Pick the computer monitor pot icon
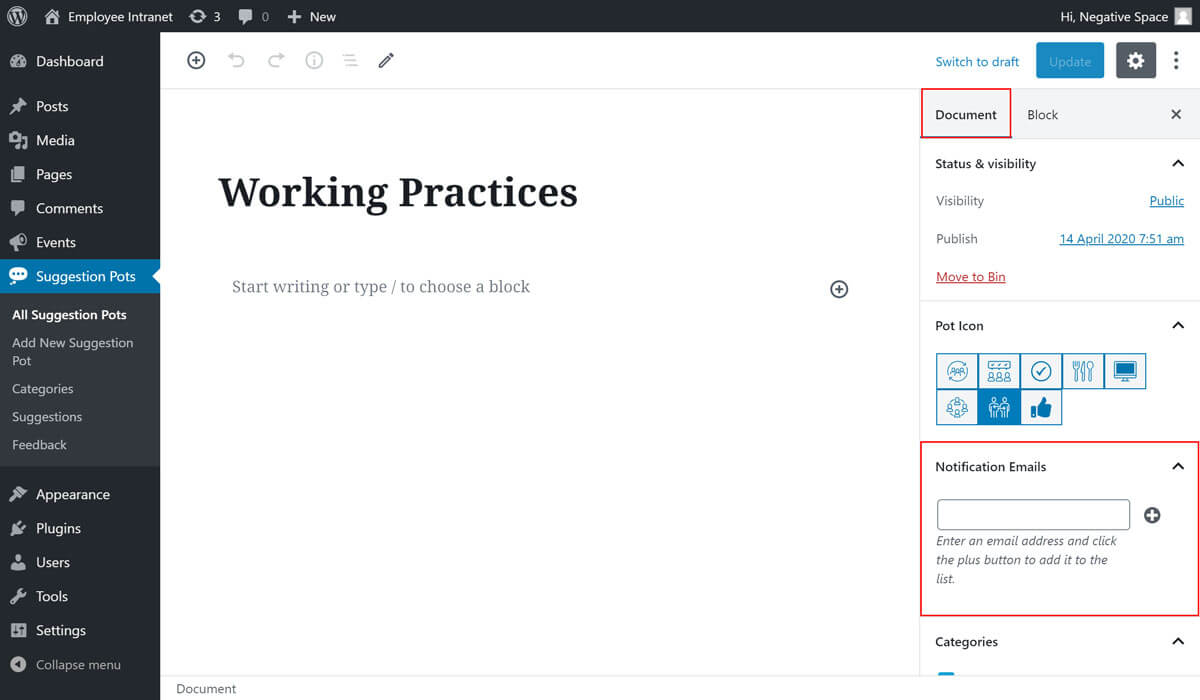Screen dimensions: 1200x700 tap(1125, 371)
